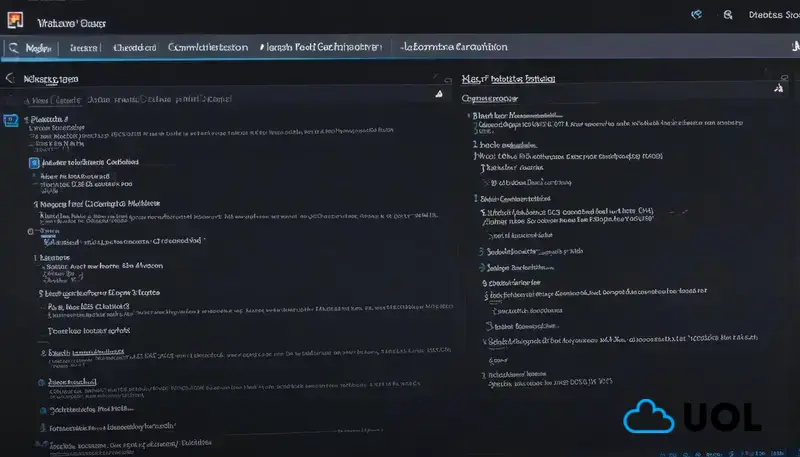Click the underlined first sub-tab in left panel
Screen dimensions: 800x457
(53, 100)
